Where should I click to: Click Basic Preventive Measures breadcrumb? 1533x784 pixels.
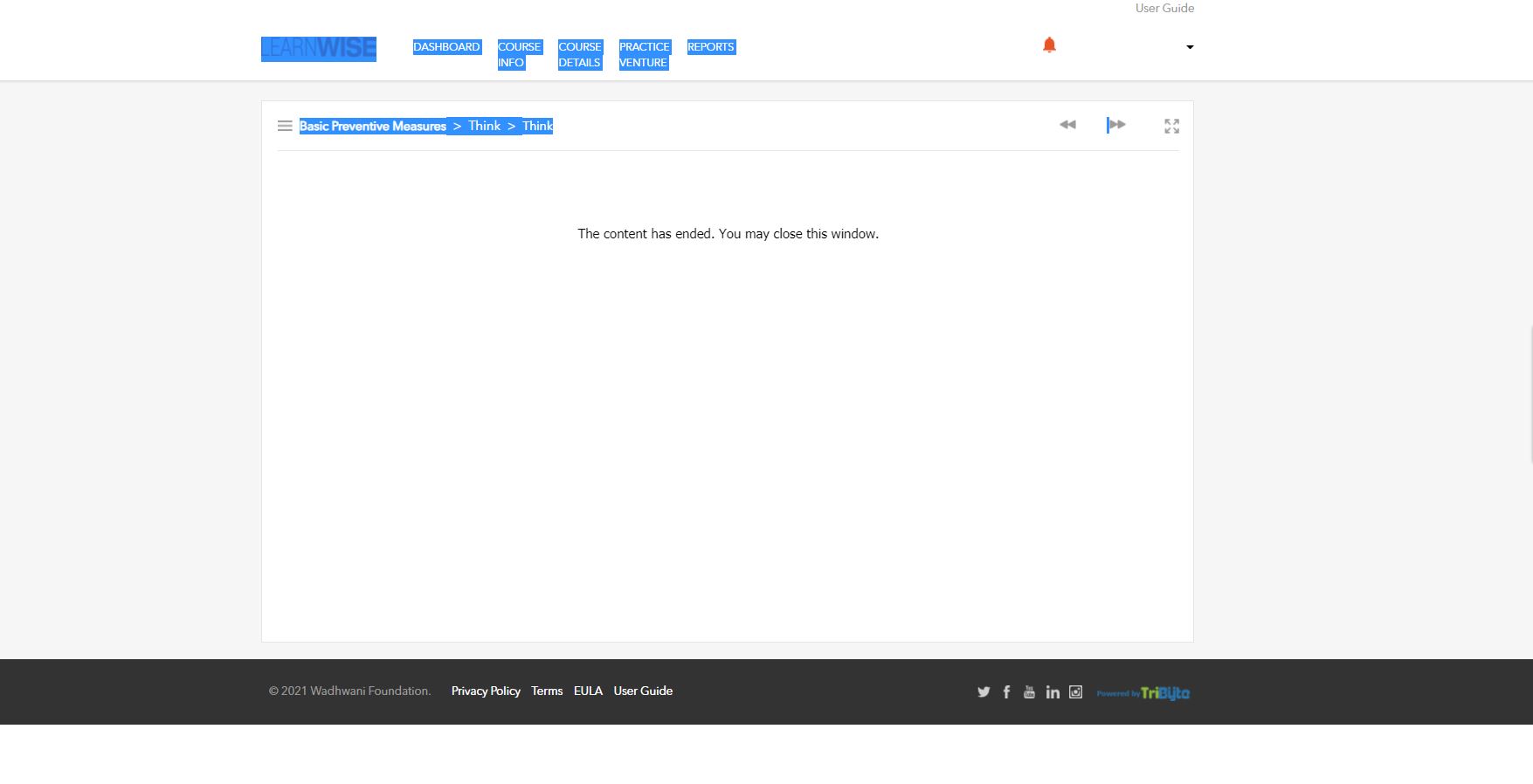point(373,127)
